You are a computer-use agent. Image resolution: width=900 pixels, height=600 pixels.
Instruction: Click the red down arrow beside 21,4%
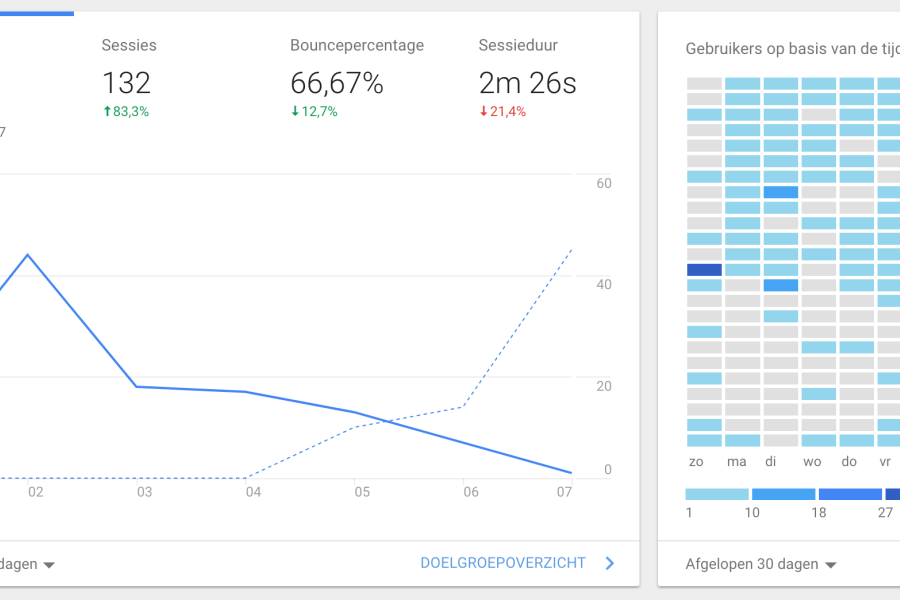coord(483,111)
